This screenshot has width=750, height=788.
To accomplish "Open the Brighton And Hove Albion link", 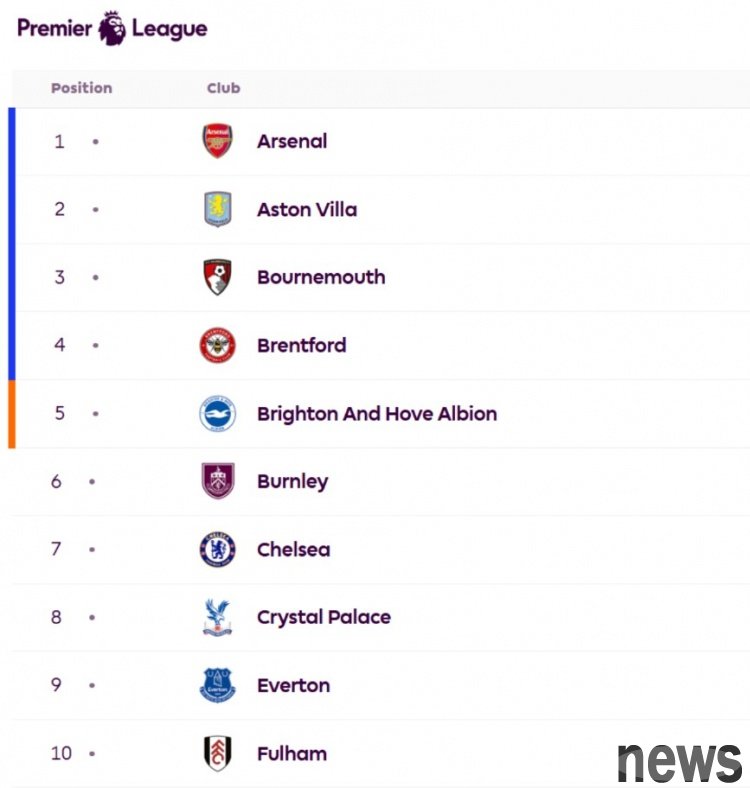I will [377, 414].
